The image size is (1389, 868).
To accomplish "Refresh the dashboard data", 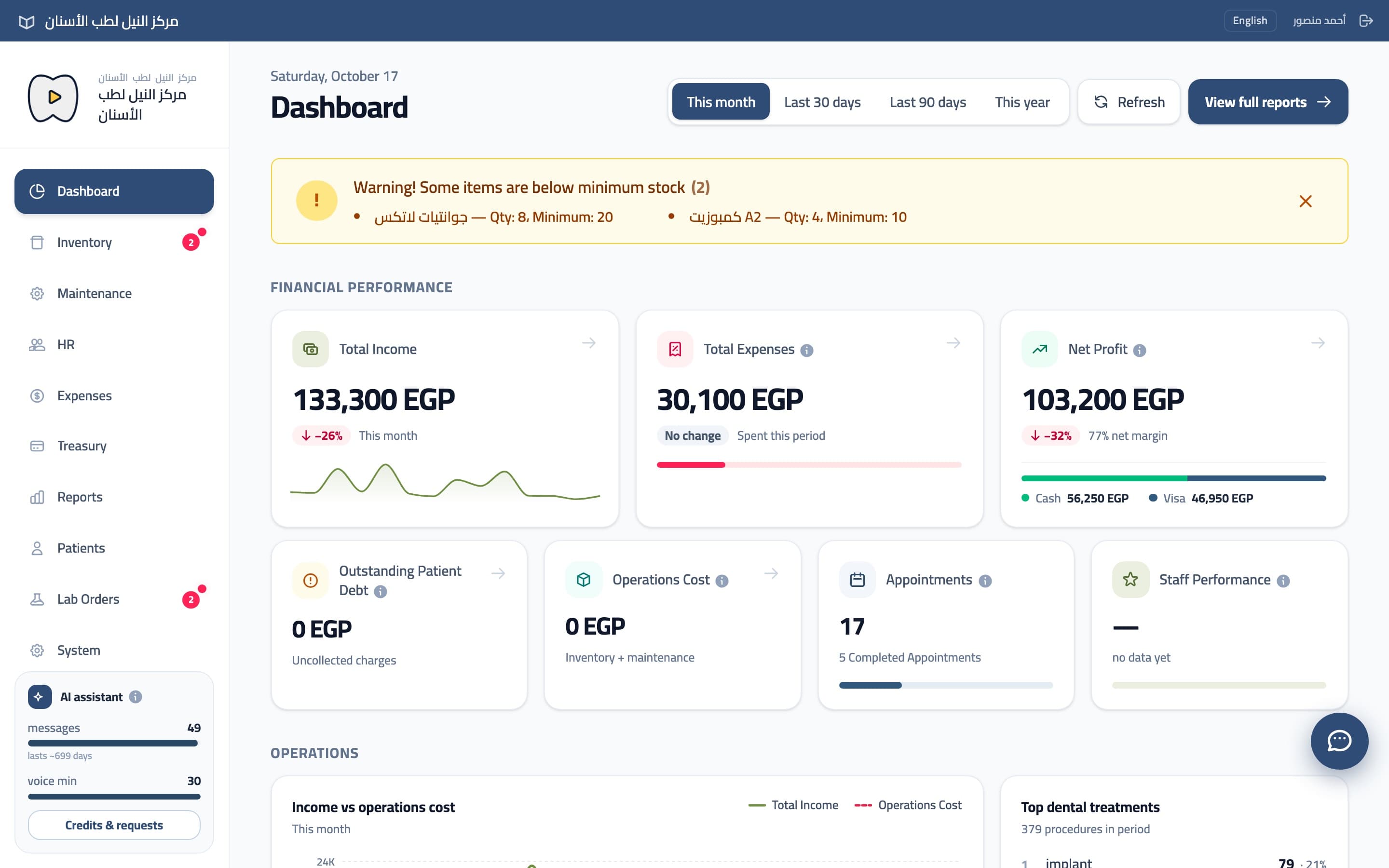I will tap(1129, 102).
